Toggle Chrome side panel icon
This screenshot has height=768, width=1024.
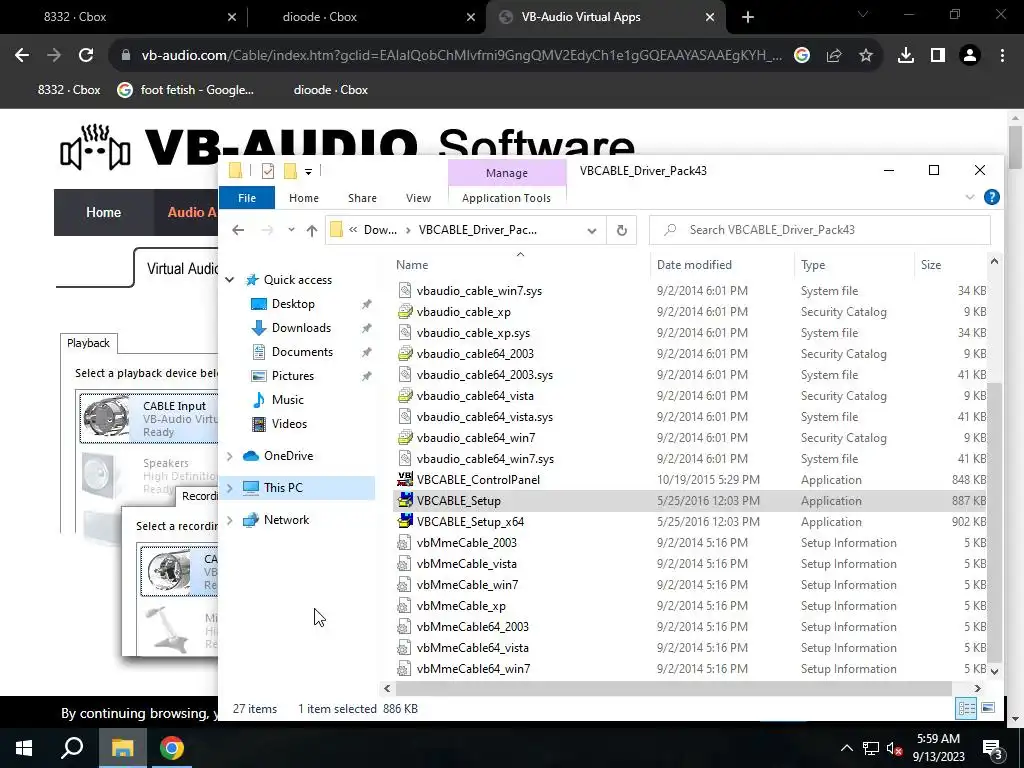938,56
